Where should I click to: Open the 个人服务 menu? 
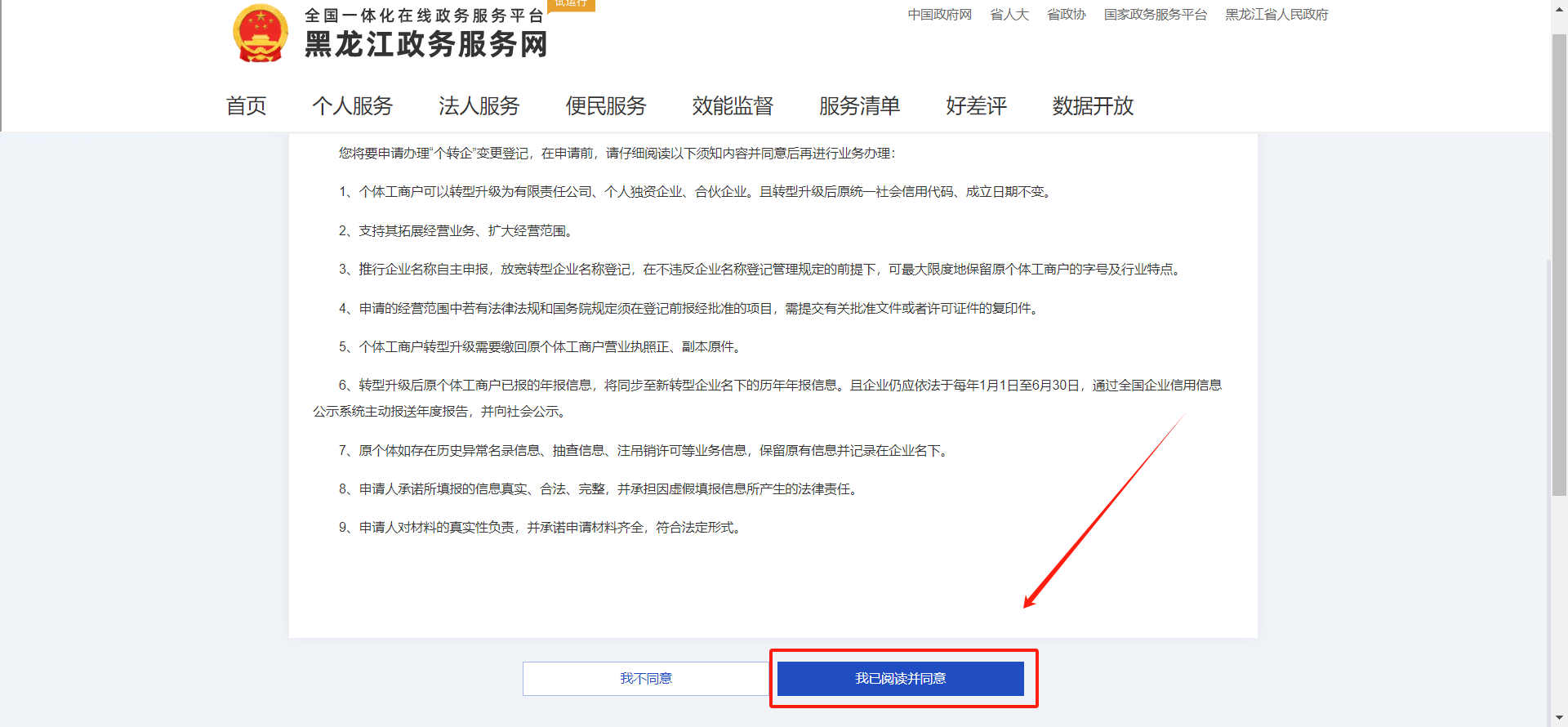point(352,106)
